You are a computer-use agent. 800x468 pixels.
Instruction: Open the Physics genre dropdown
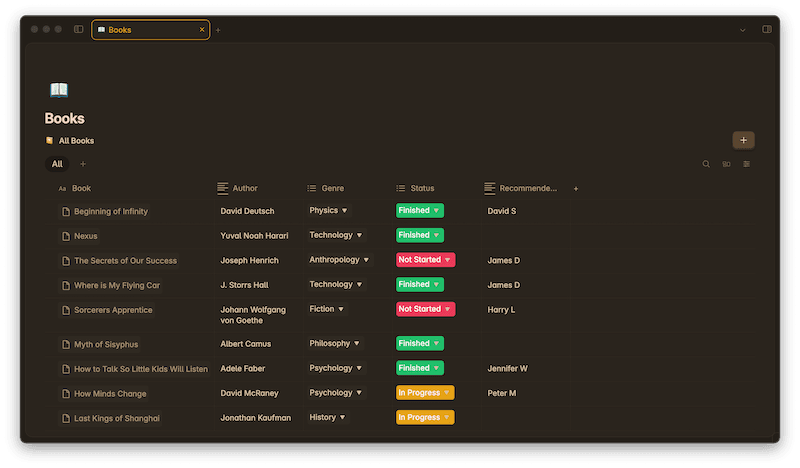point(329,211)
